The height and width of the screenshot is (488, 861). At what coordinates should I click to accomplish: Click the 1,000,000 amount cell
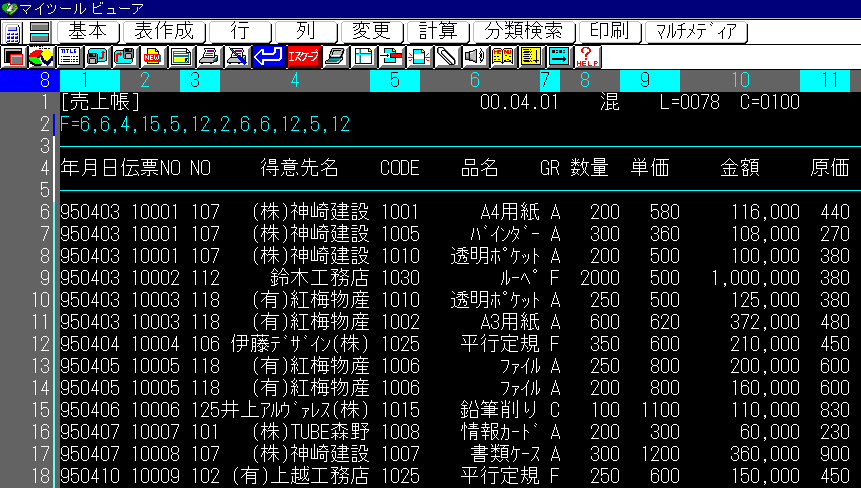[x=756, y=278]
